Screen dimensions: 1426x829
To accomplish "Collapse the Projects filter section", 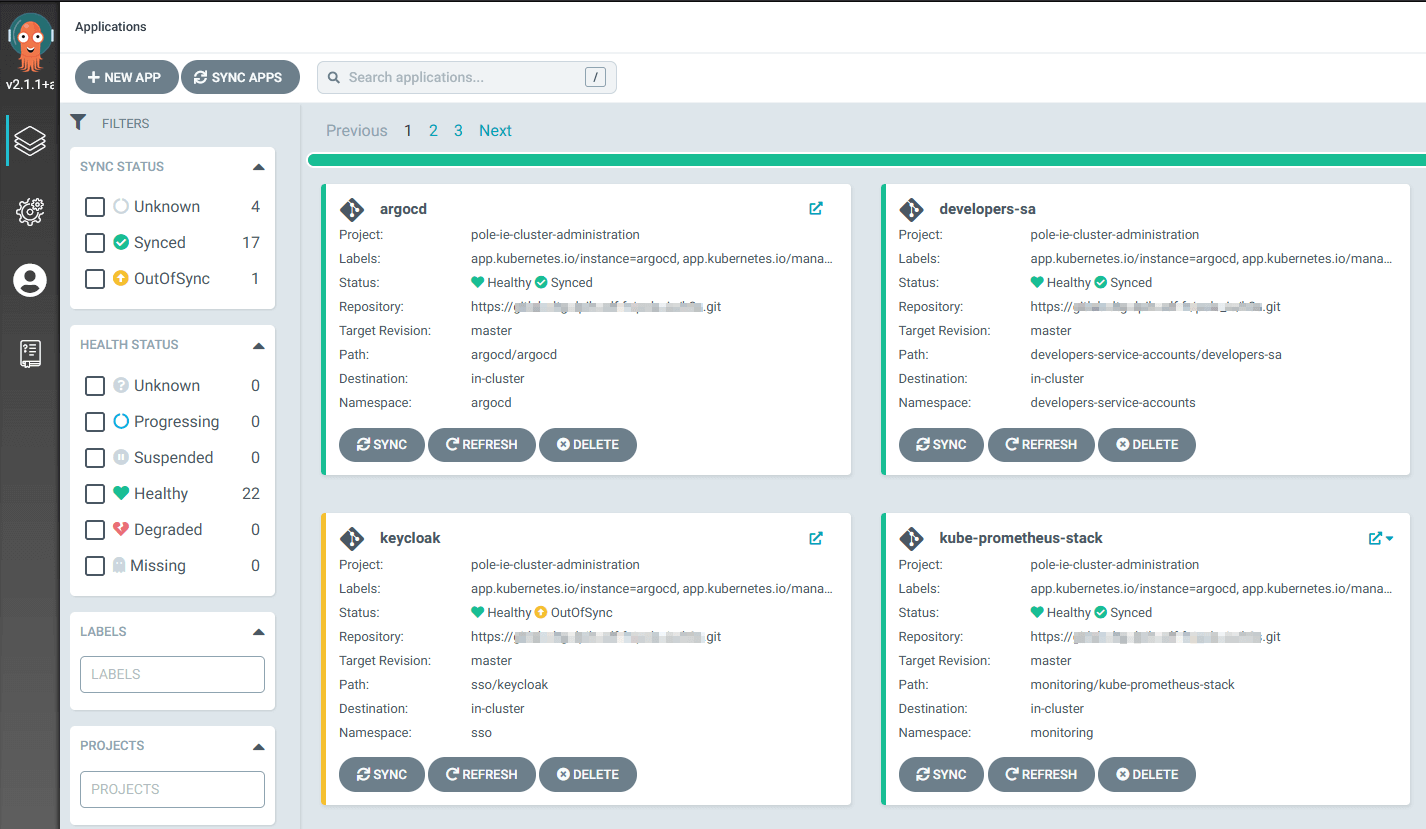I will 259,747.
